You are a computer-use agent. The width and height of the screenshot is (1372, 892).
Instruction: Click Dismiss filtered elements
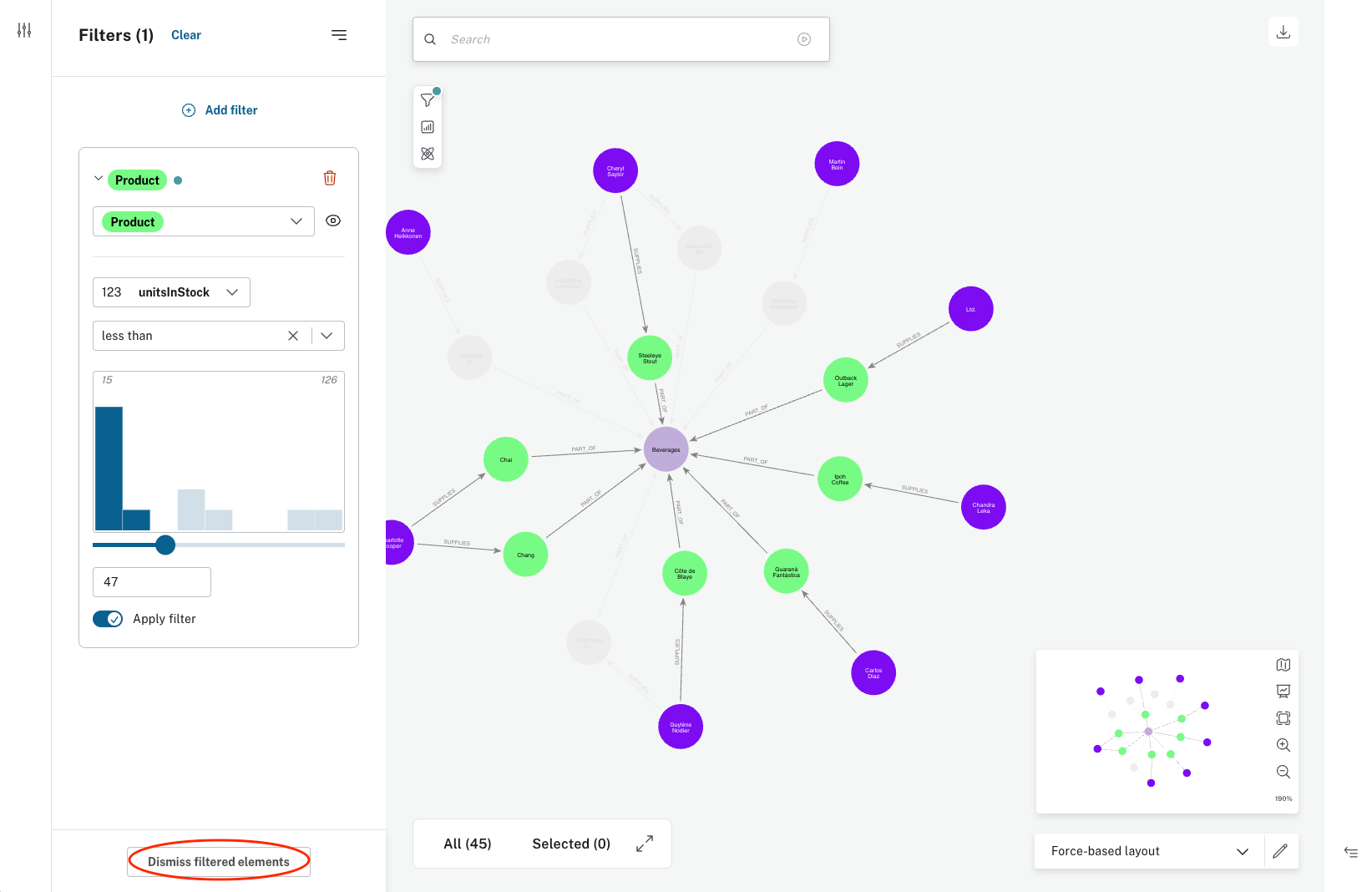tap(218, 861)
